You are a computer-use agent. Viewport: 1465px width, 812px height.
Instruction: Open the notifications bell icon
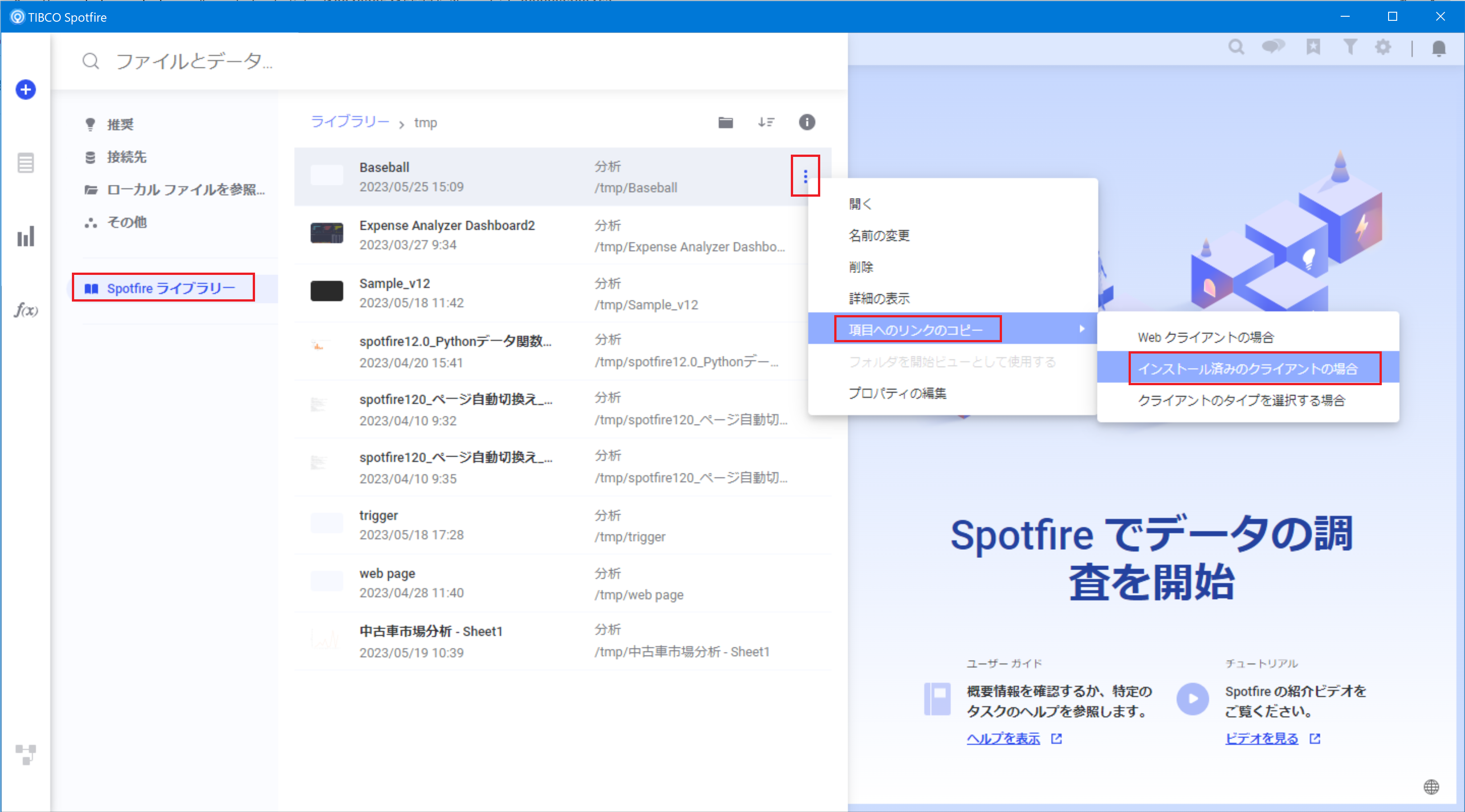click(1439, 48)
